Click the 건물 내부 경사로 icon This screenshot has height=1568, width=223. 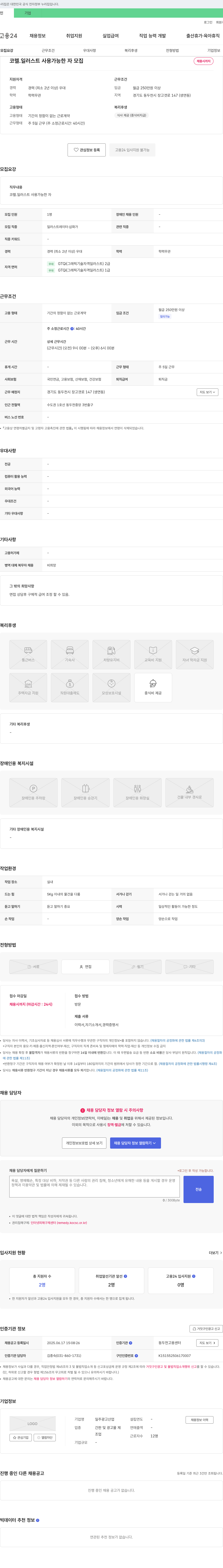point(190,792)
